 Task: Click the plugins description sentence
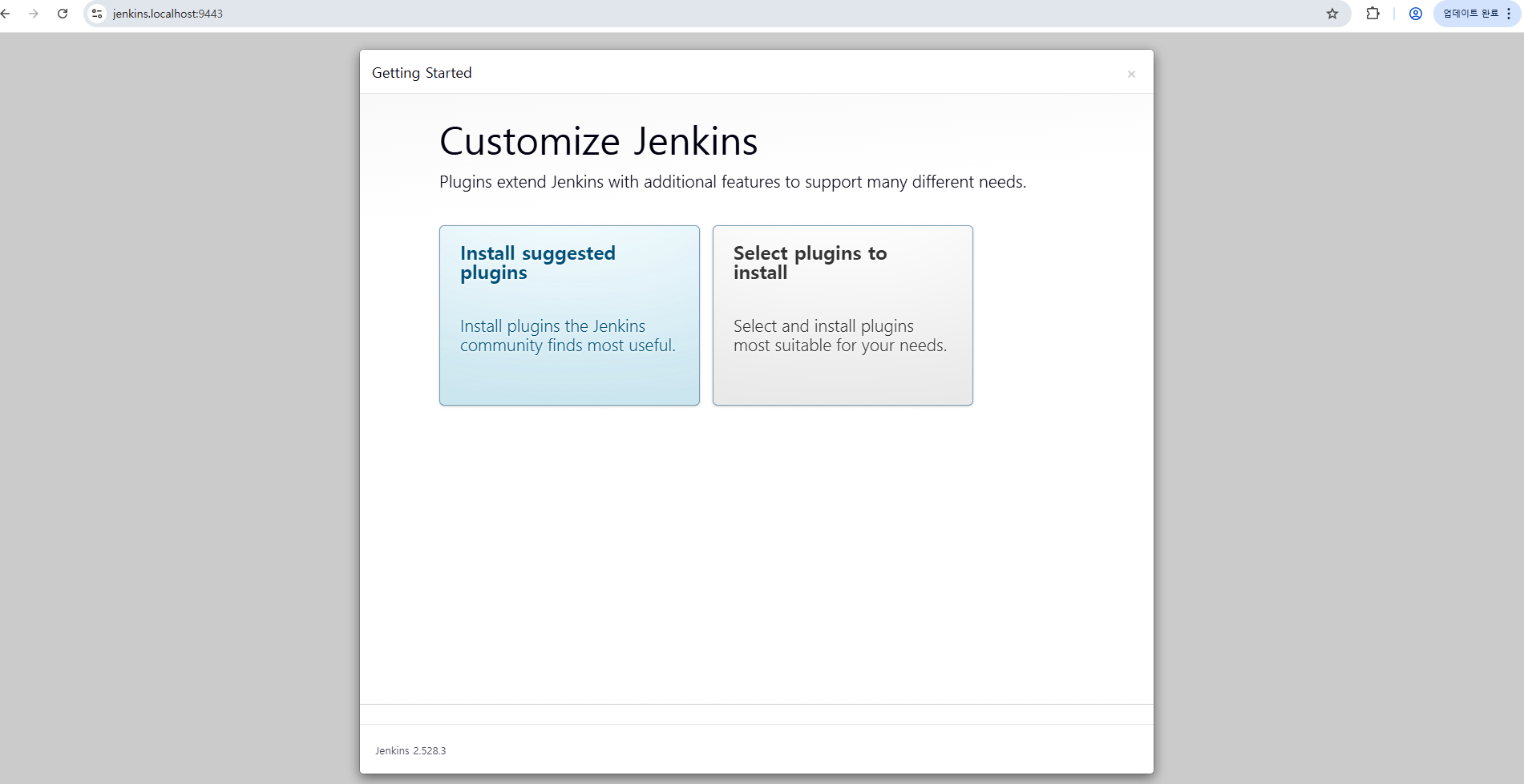[733, 182]
